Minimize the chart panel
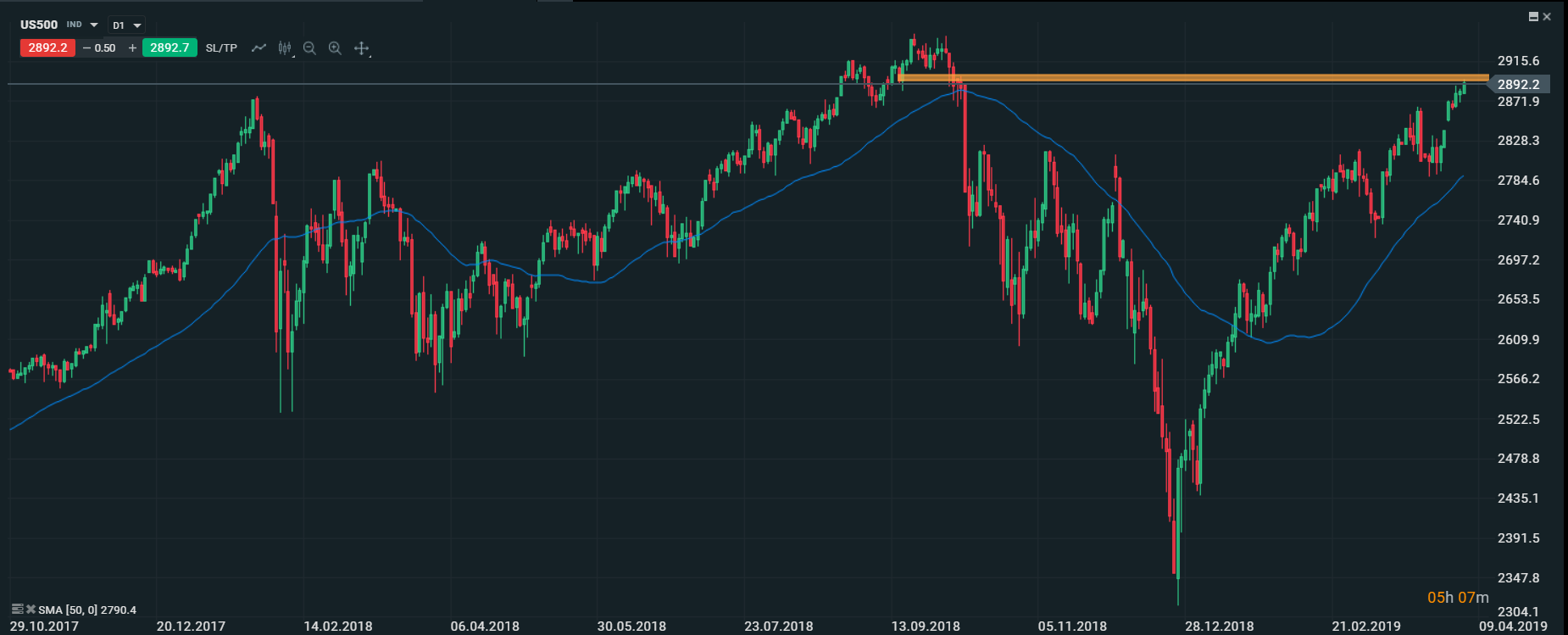This screenshot has height=635, width=1568. (x=1533, y=17)
